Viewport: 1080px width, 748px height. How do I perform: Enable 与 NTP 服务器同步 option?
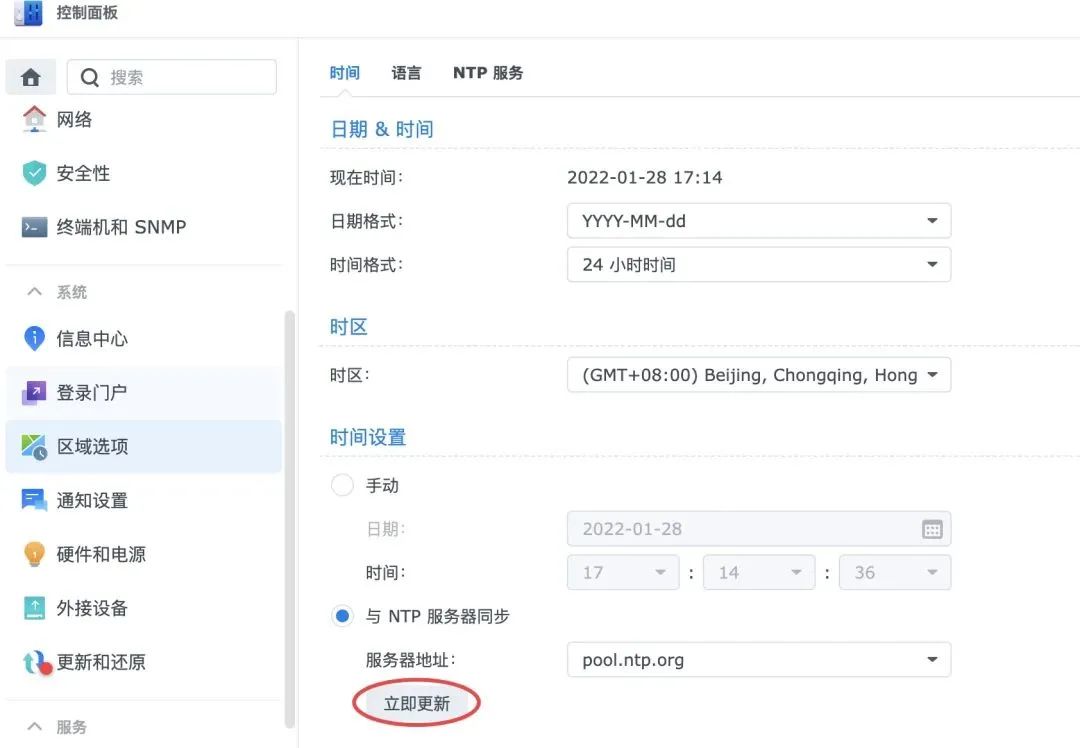click(340, 616)
